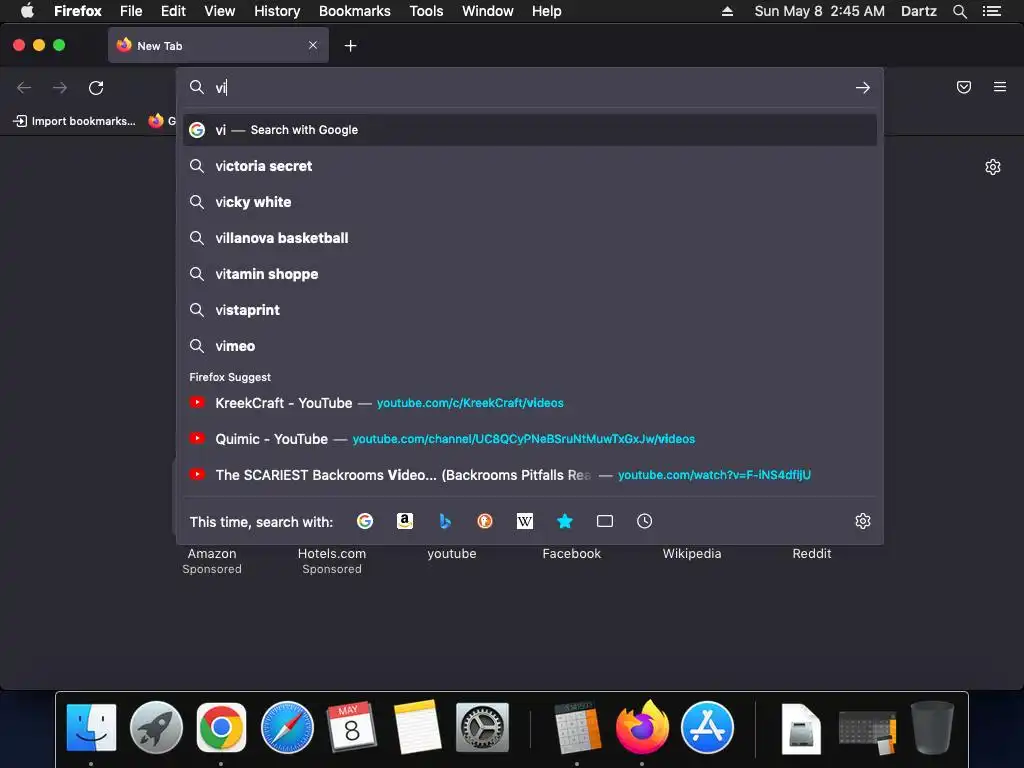This screenshot has height=768, width=1024.
Task: Search with DuckDuckGo one-off icon
Action: 485,521
